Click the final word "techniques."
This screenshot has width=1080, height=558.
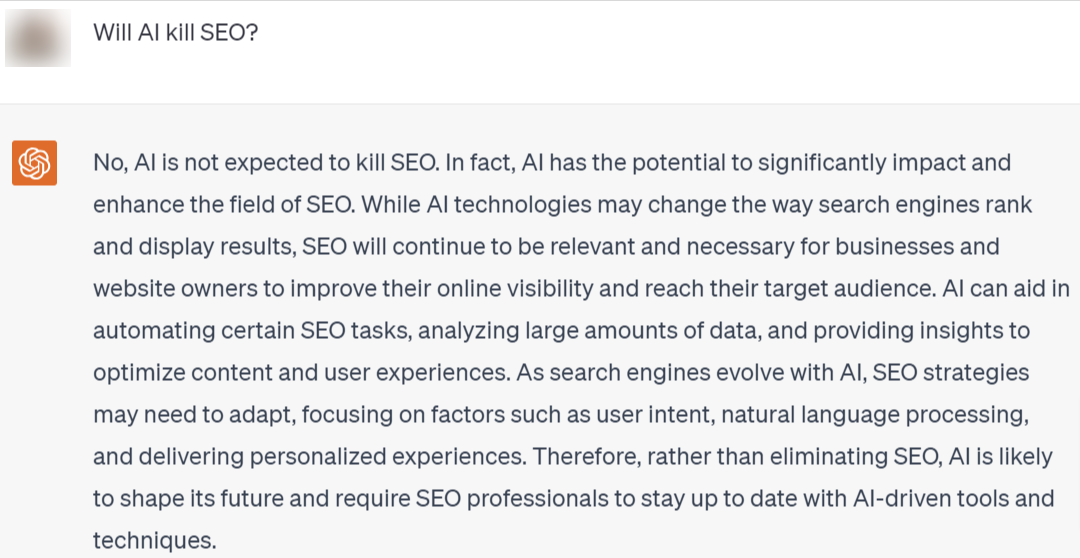pos(154,540)
